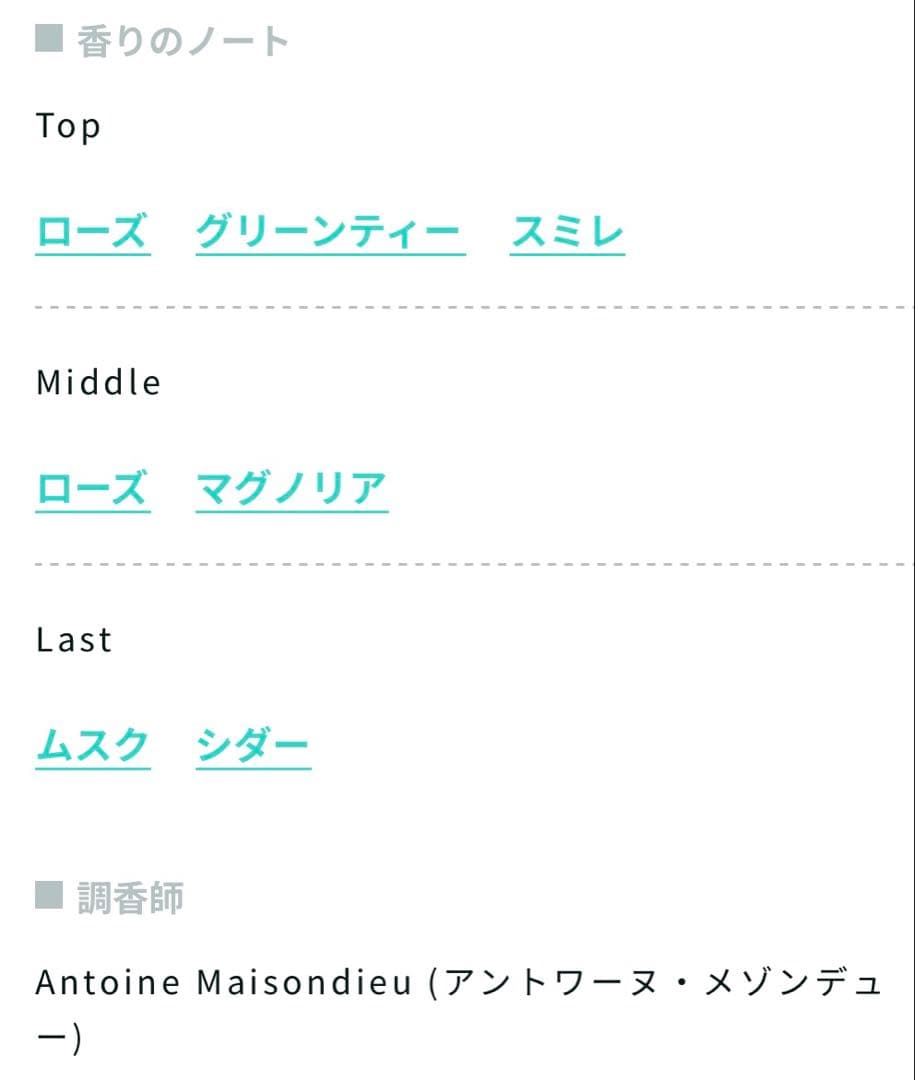Click the ローズ link under Middle

coord(92,490)
